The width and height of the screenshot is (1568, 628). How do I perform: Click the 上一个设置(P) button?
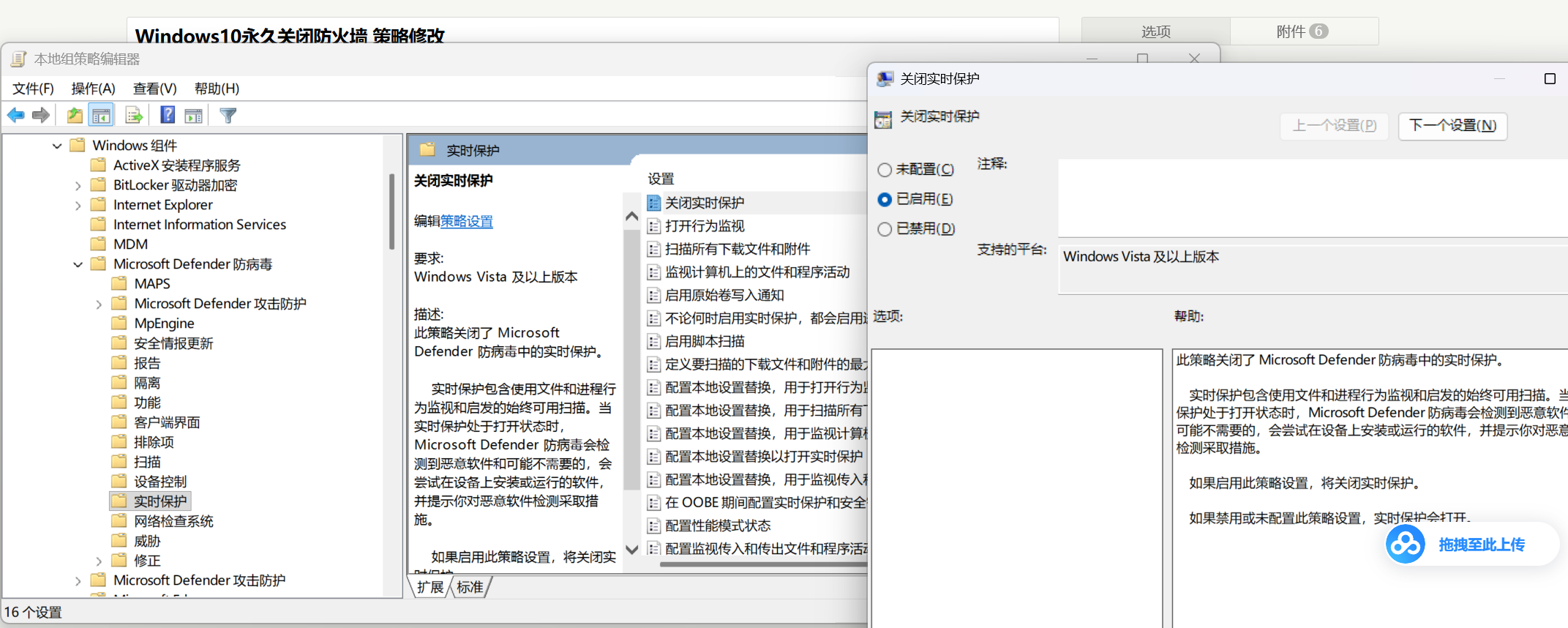click(1335, 125)
